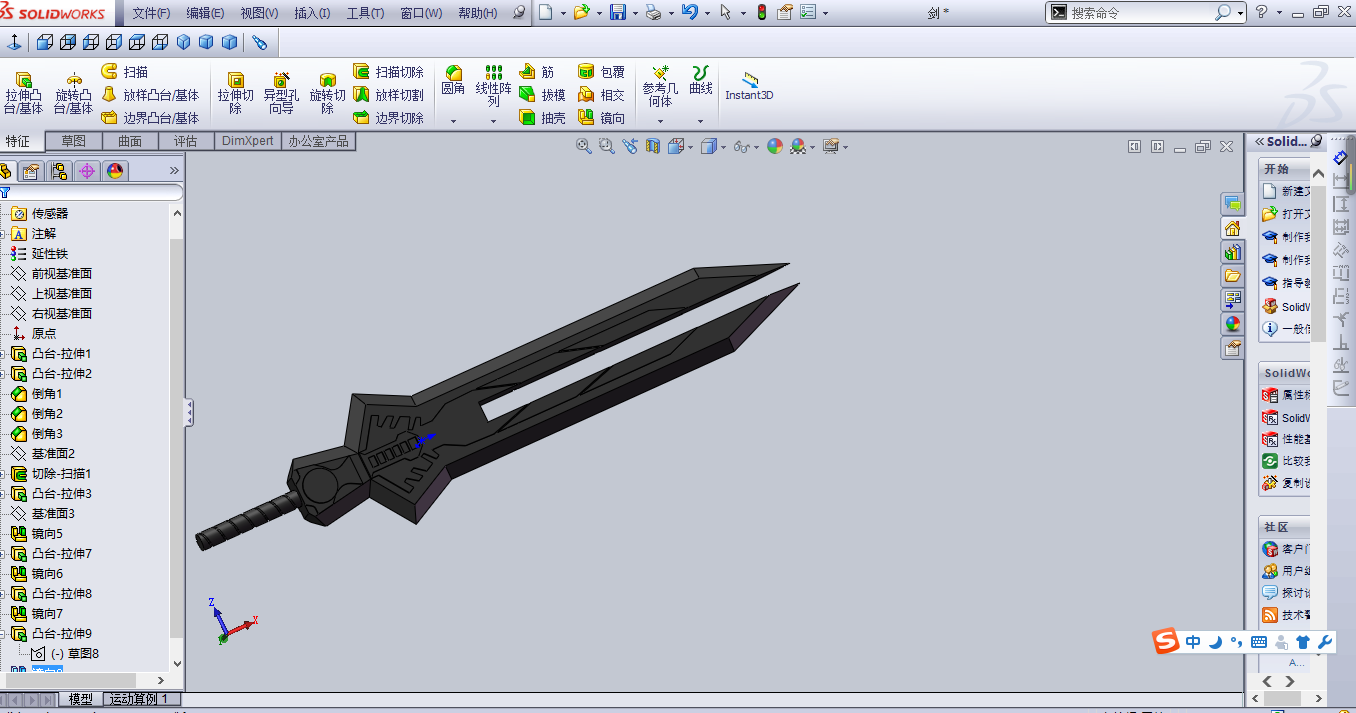Click the rebuild traffic light icon
Screen dimensions: 1356x713
[x=762, y=13]
